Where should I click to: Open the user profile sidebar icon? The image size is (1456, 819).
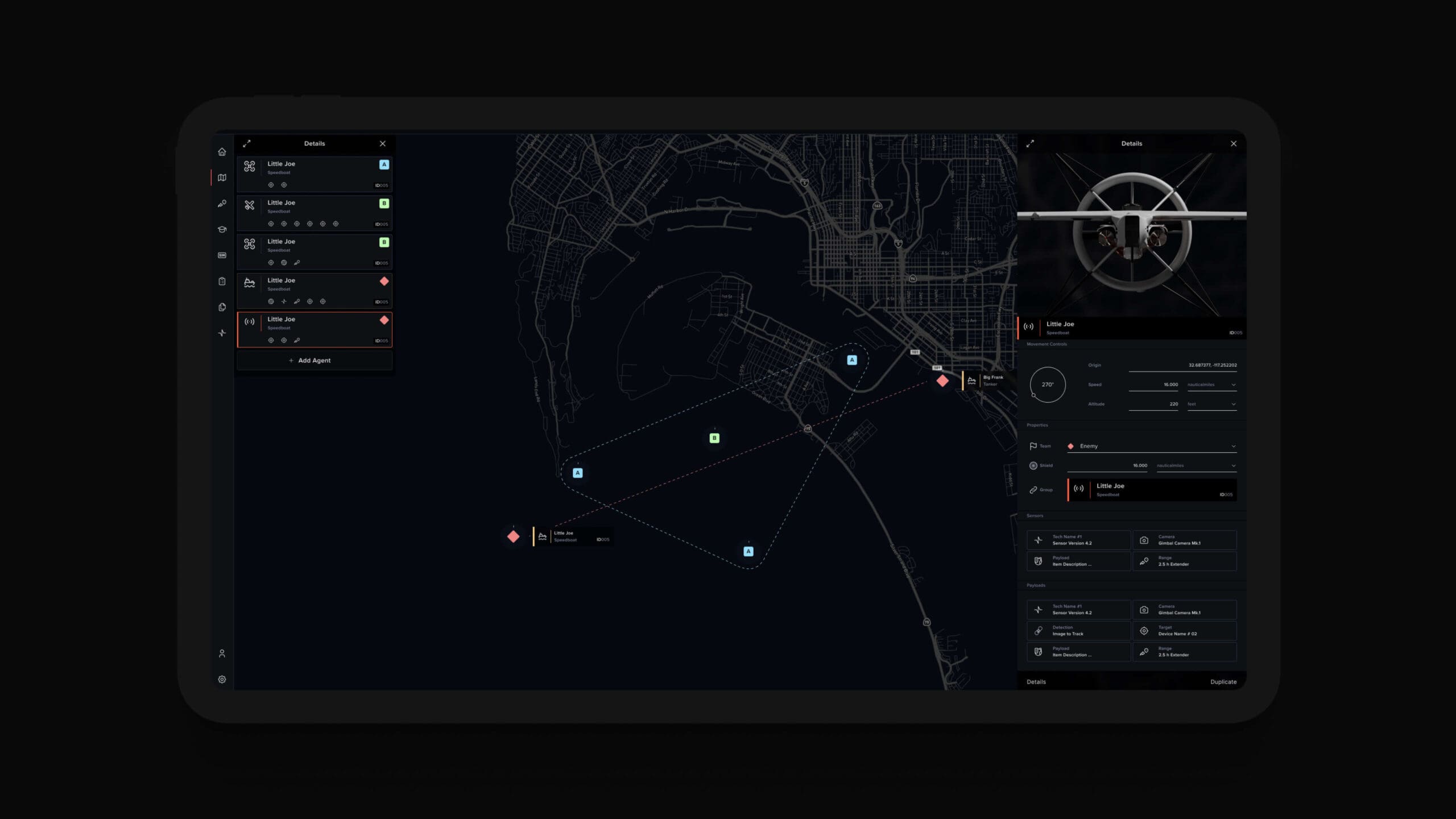(222, 653)
